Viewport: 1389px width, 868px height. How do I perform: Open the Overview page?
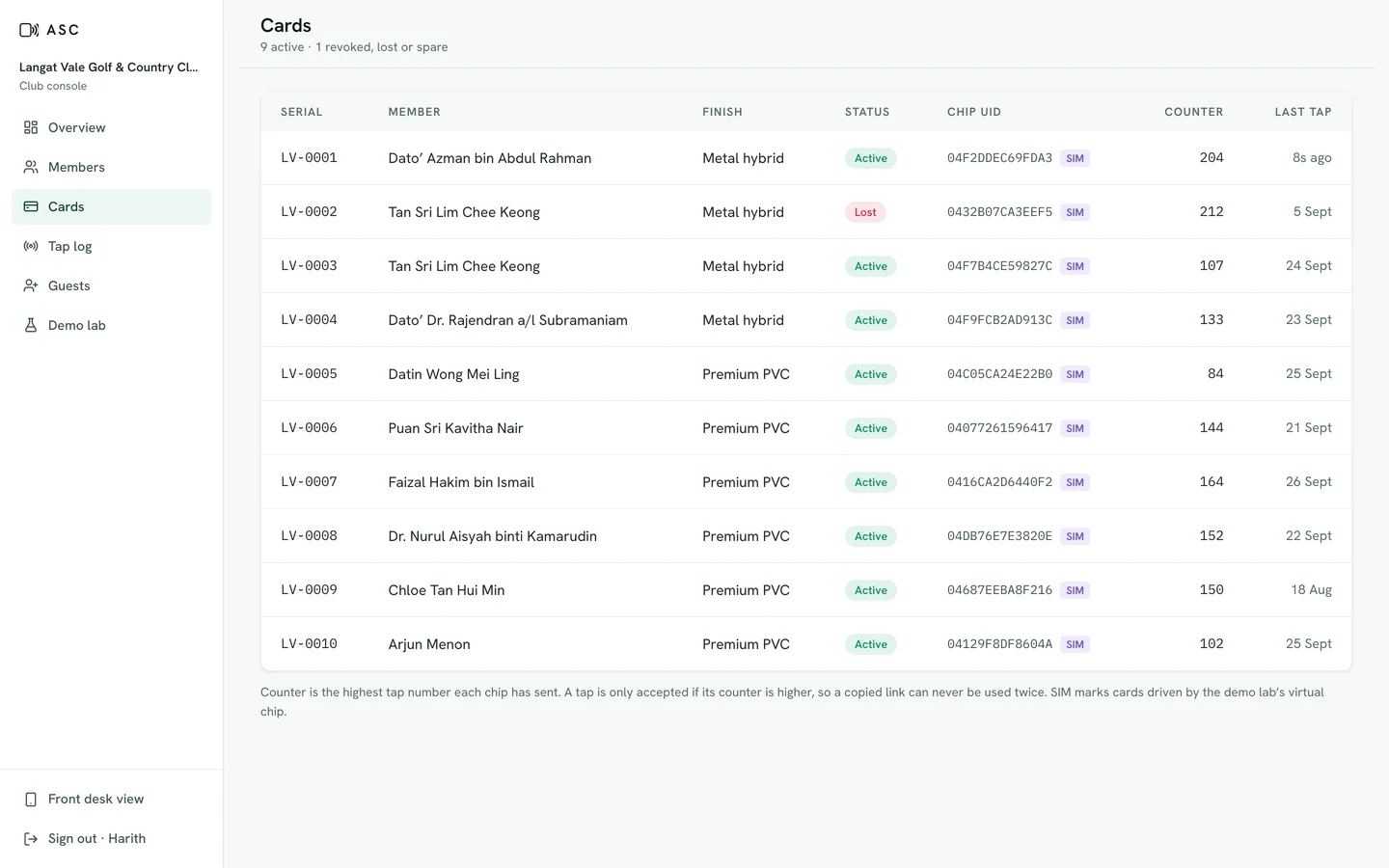tap(111, 127)
